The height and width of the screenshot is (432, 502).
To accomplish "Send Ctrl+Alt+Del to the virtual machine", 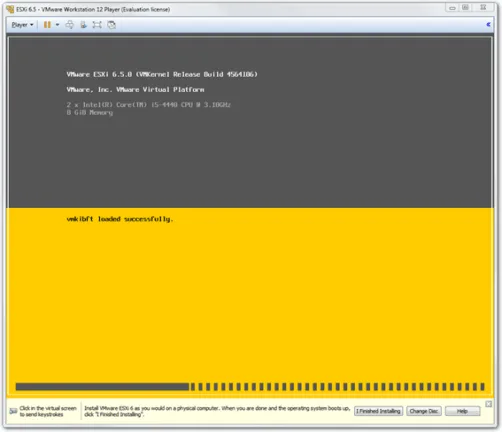I will 70,25.
